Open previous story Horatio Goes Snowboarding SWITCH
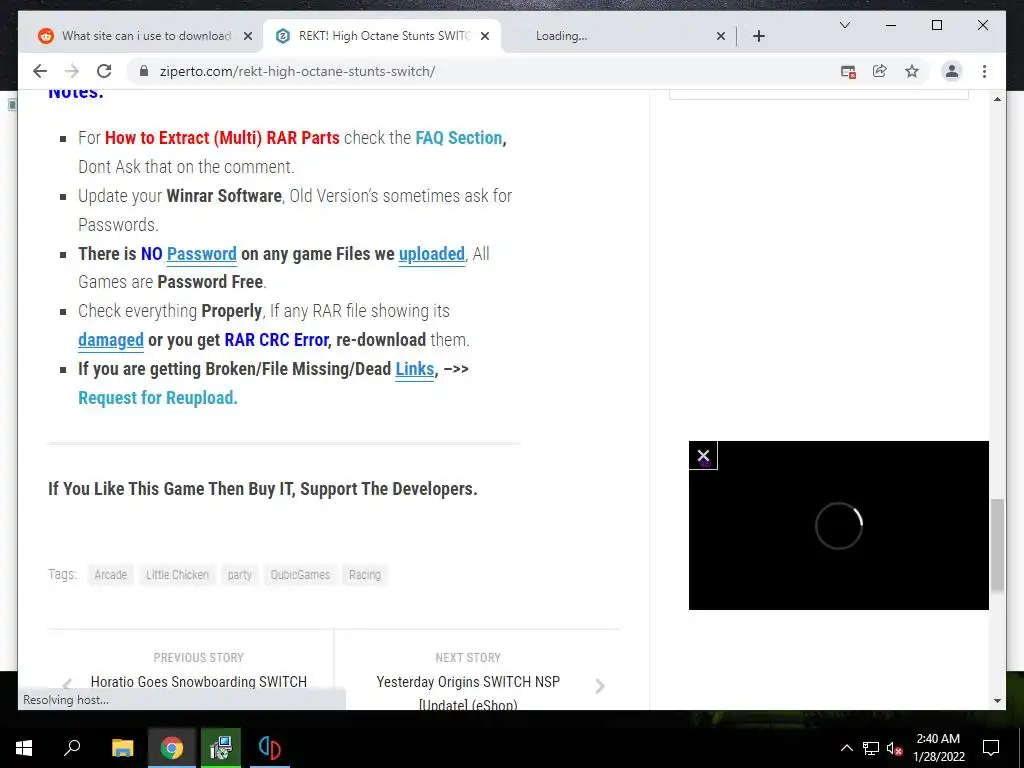The image size is (1024, 768). (x=199, y=681)
